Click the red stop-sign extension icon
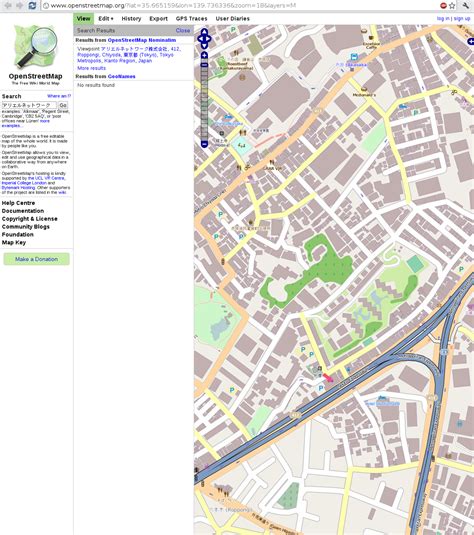This screenshot has width=474, height=535. coord(443,5)
